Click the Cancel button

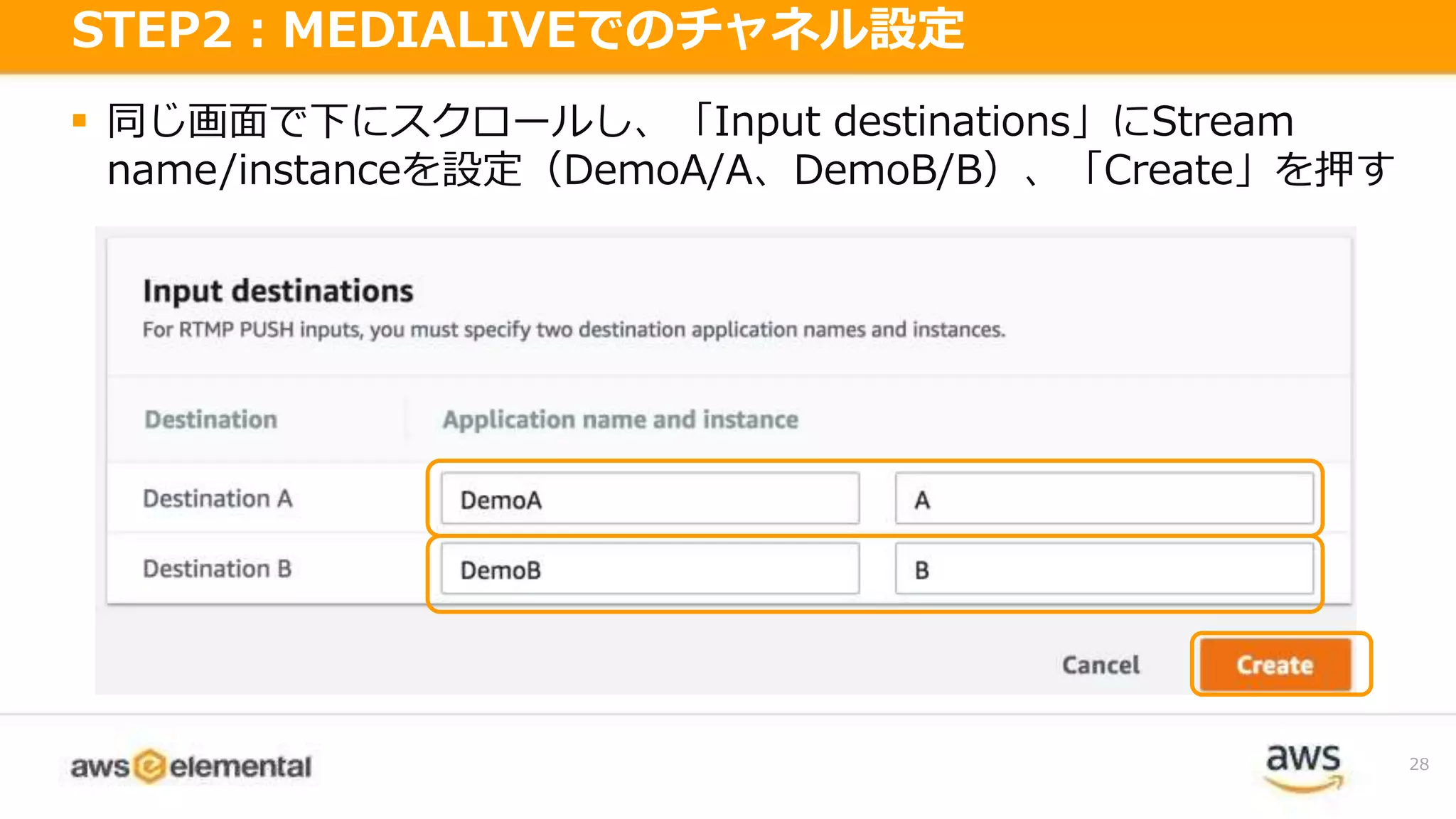[x=1101, y=665]
